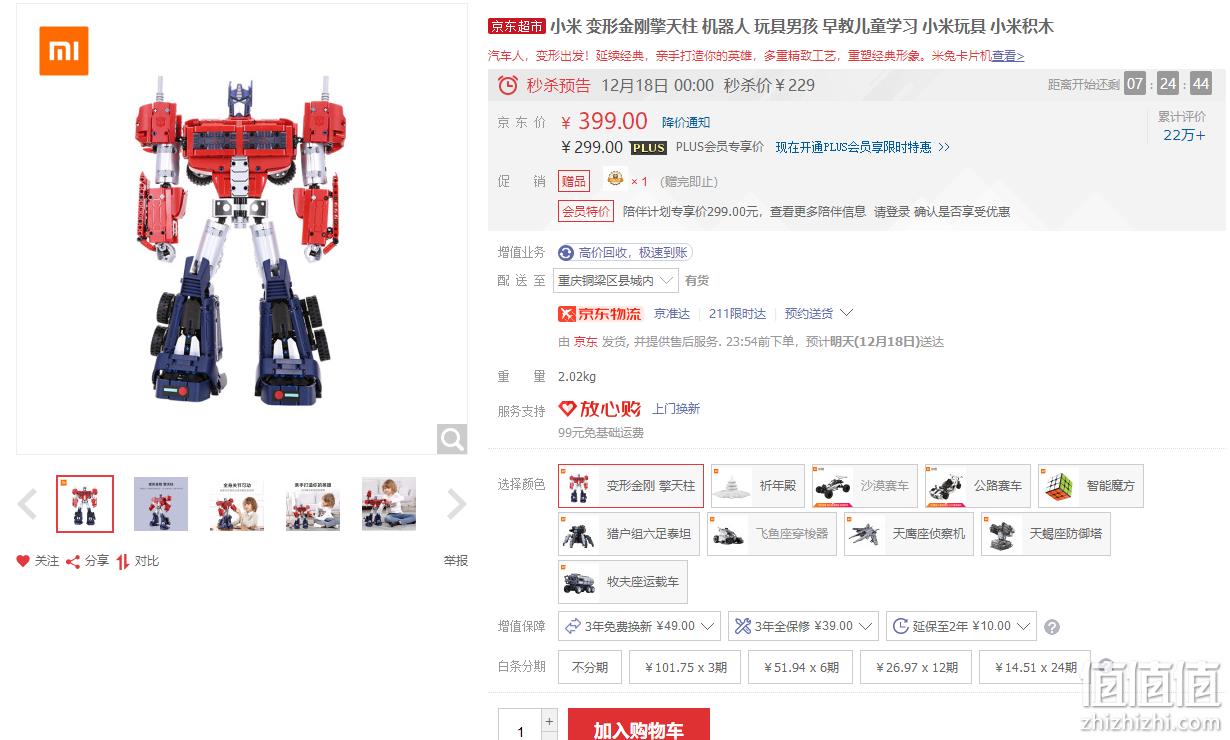Show previous thumbnails with left arrow

[28, 504]
